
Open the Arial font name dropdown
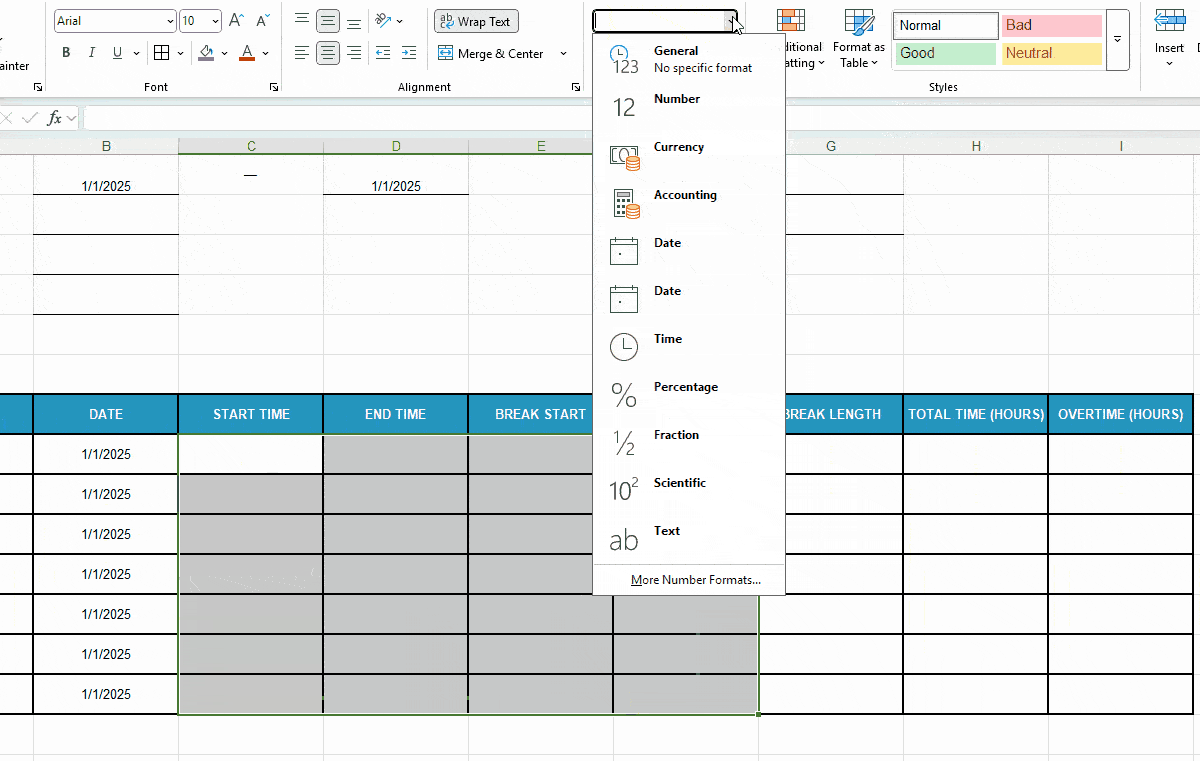168,20
